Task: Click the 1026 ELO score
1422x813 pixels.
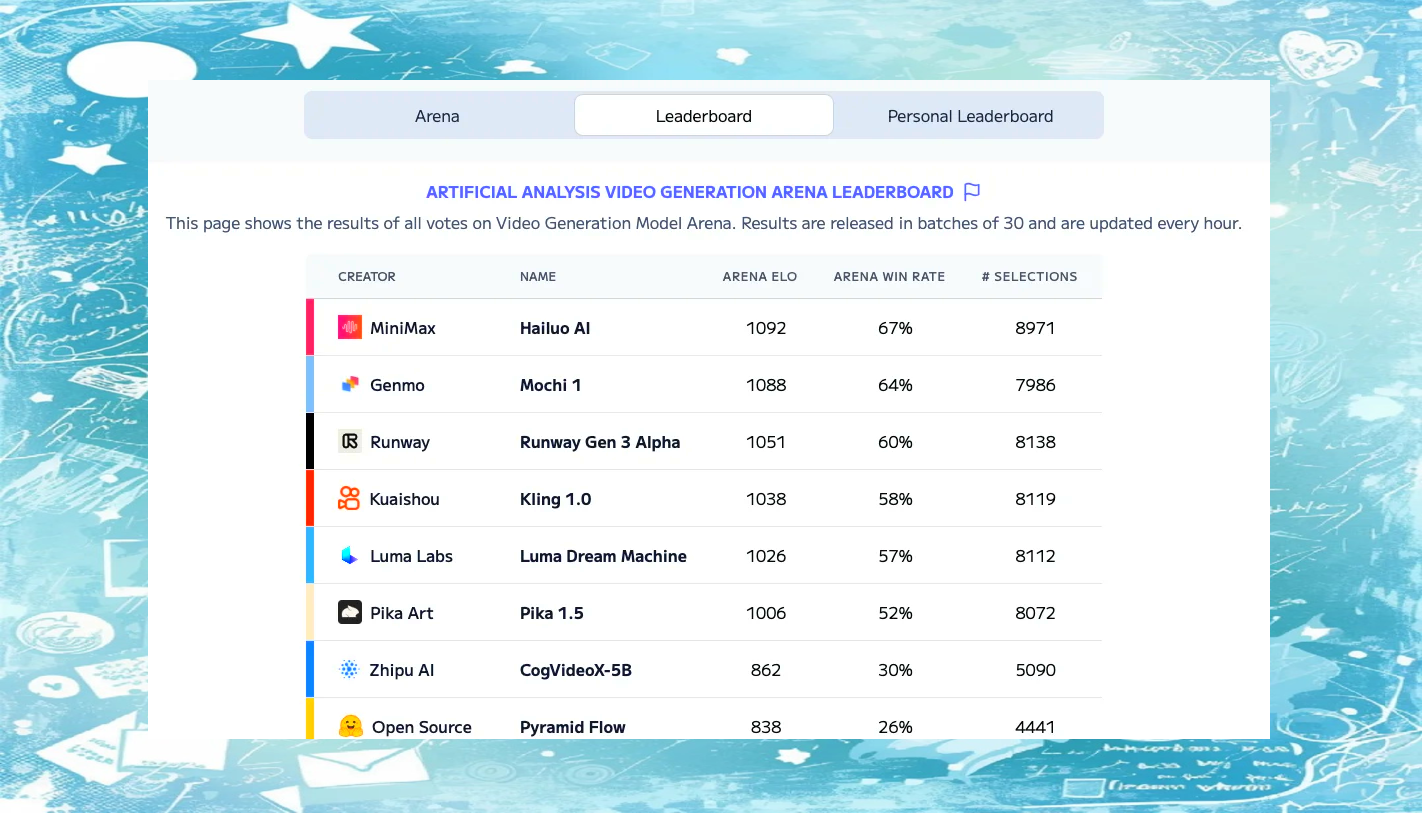Action: [766, 556]
